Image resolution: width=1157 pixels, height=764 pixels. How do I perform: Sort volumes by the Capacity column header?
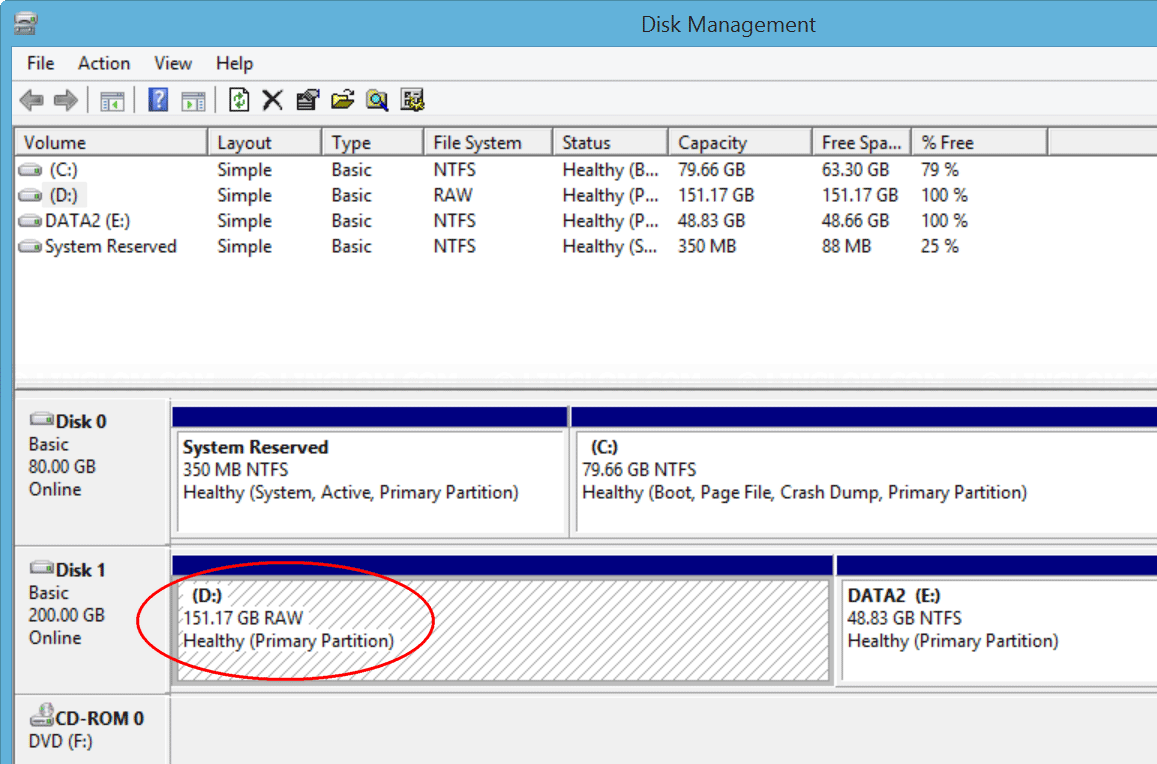pos(712,143)
